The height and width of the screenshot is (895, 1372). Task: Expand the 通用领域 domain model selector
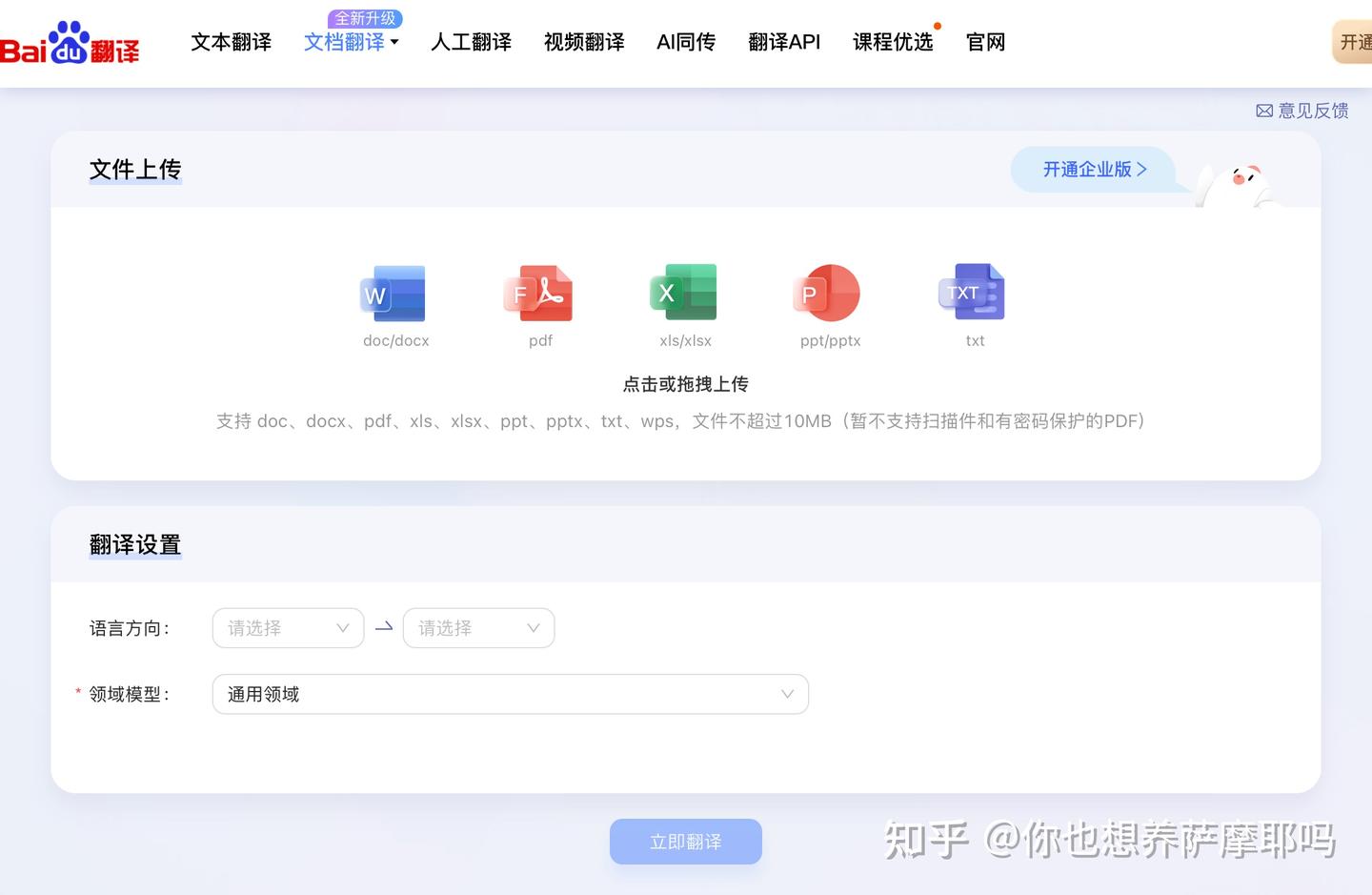[x=511, y=693]
